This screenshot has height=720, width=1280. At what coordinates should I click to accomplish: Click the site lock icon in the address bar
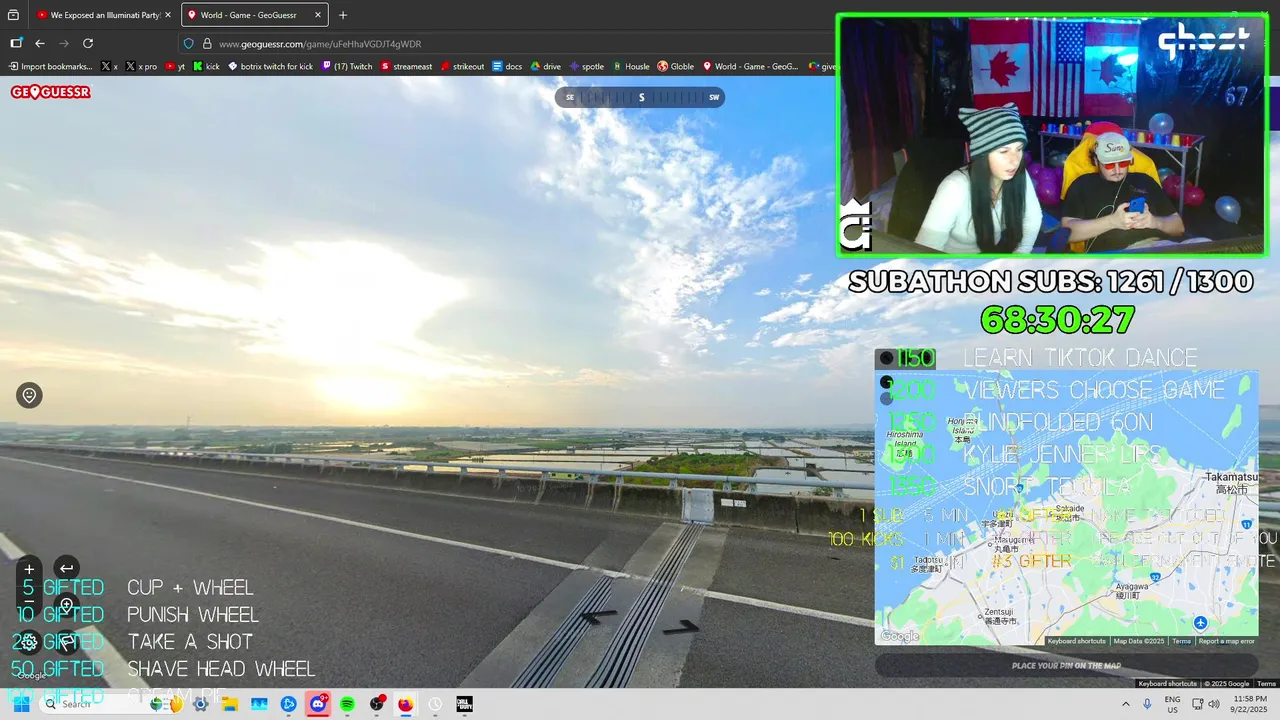point(207,44)
